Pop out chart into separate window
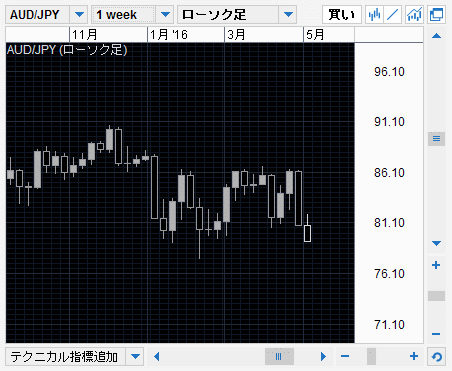This screenshot has width=452, height=371. pyautogui.click(x=437, y=15)
